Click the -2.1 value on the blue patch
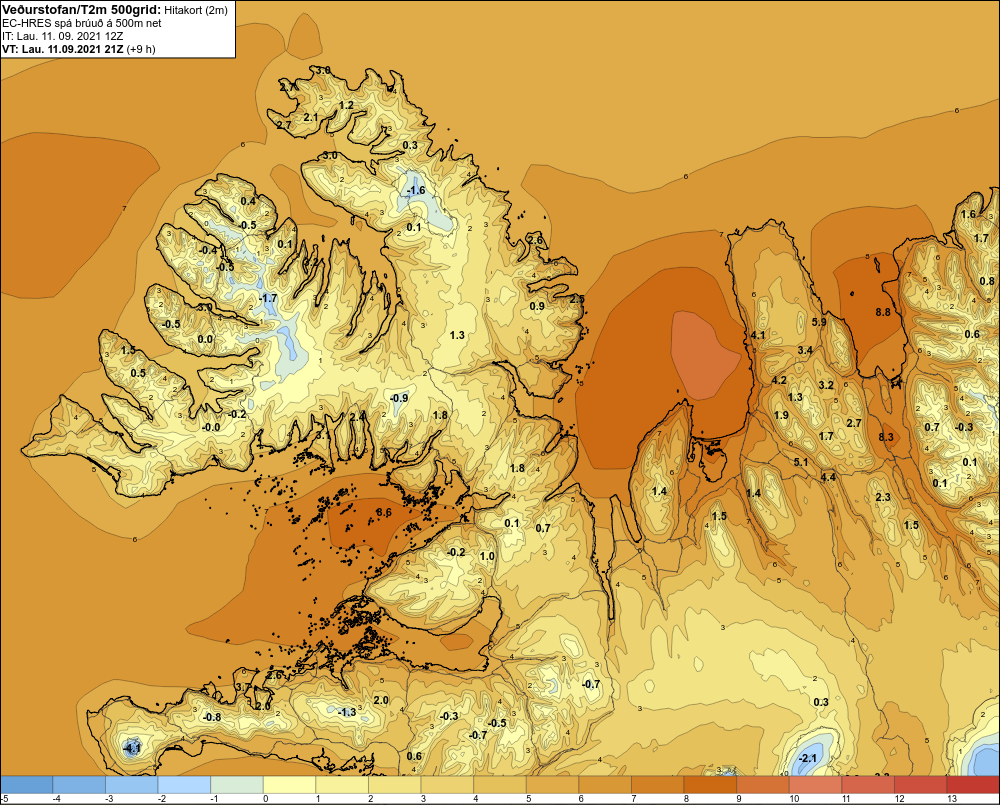Viewport: 1000px width, 805px height. point(807,758)
